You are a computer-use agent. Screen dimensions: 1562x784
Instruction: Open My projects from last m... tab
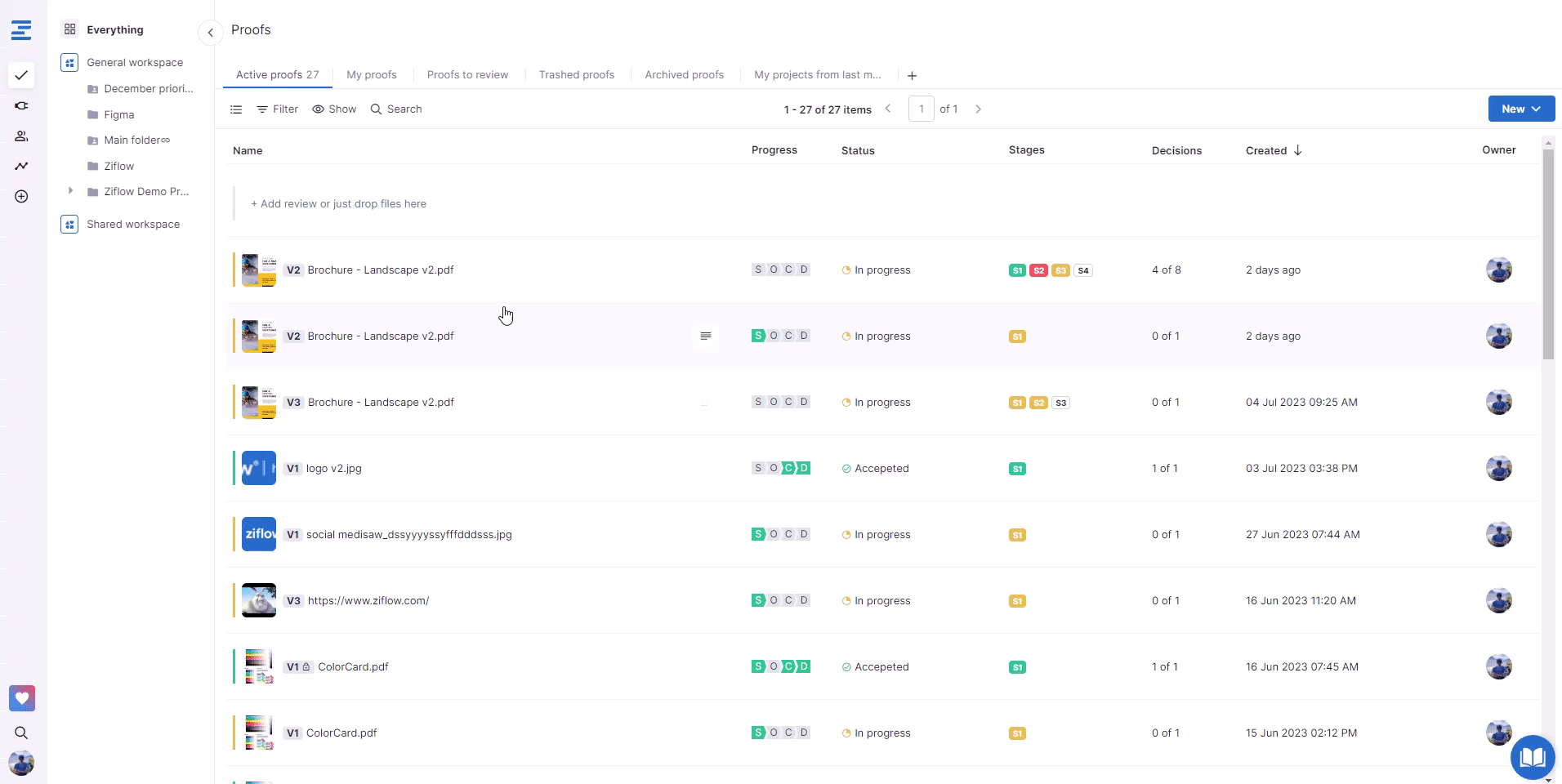pyautogui.click(x=818, y=74)
